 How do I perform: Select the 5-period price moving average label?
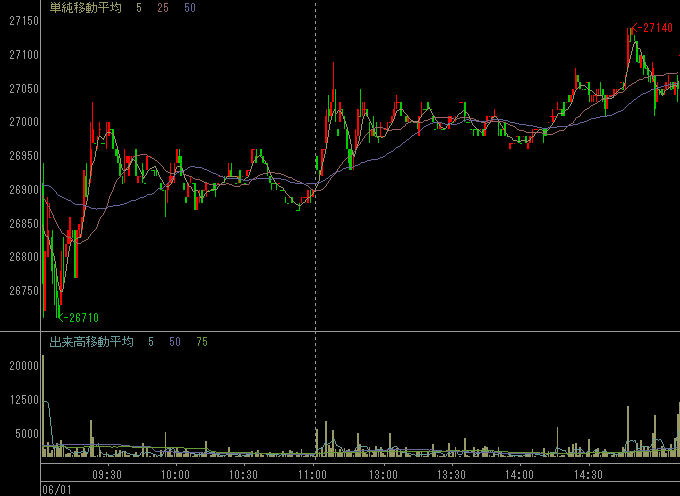[139, 7]
